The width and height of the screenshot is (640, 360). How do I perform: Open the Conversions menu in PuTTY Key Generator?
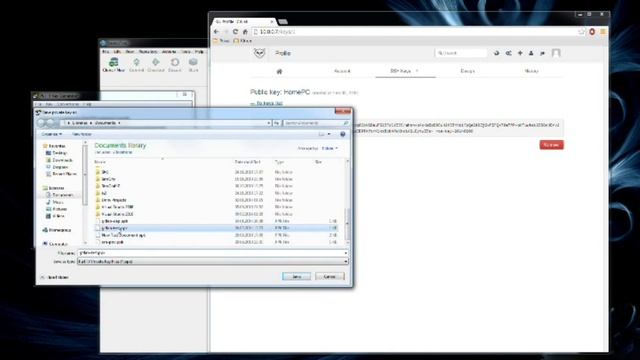[x=68, y=104]
